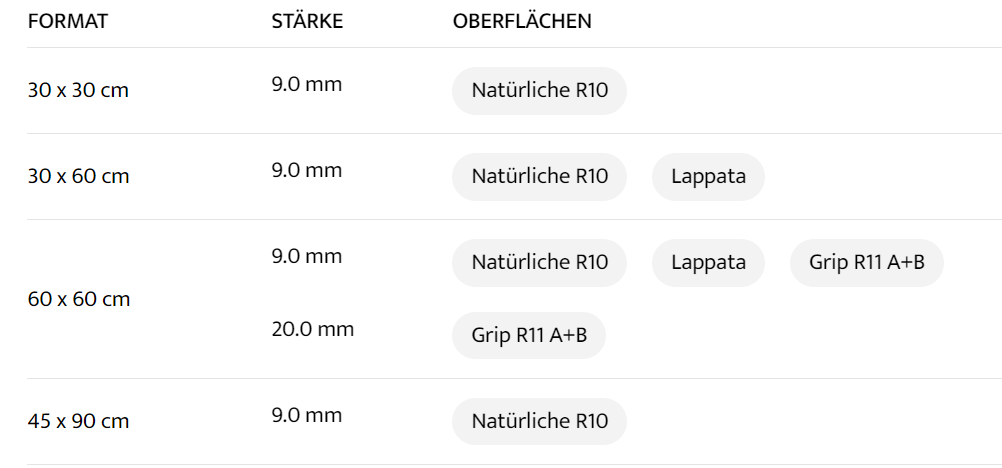This screenshot has width=1002, height=468.
Task: Click 9.0 mm thickness in 60 x 60 row
Action: (306, 257)
